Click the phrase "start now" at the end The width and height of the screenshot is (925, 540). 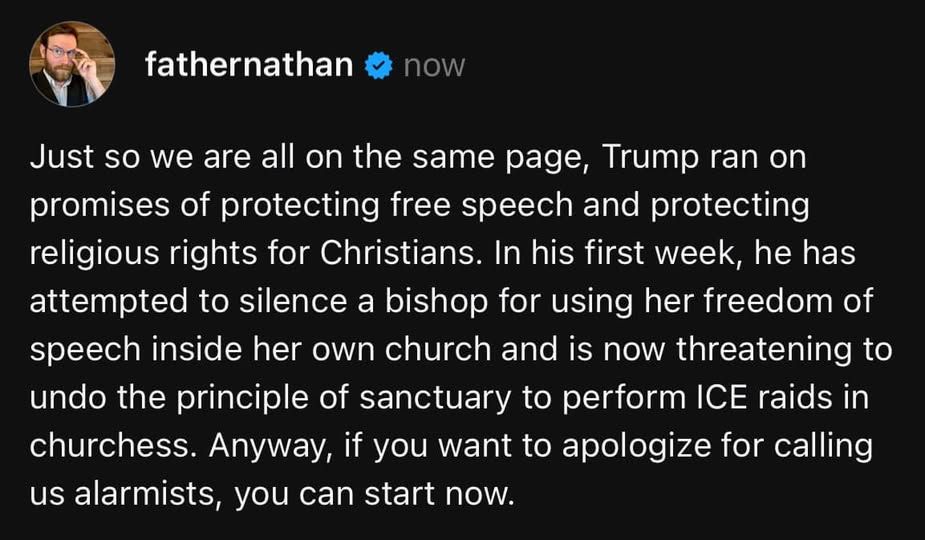tap(439, 495)
